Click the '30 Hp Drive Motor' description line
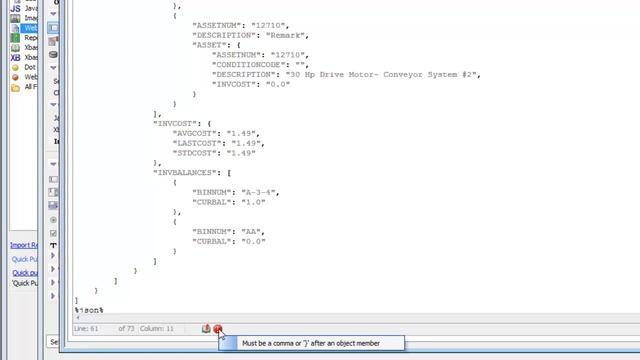 (x=346, y=75)
